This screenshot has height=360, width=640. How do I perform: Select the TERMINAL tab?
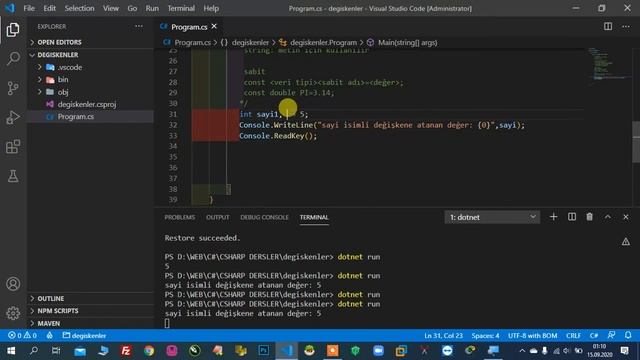coord(314,217)
